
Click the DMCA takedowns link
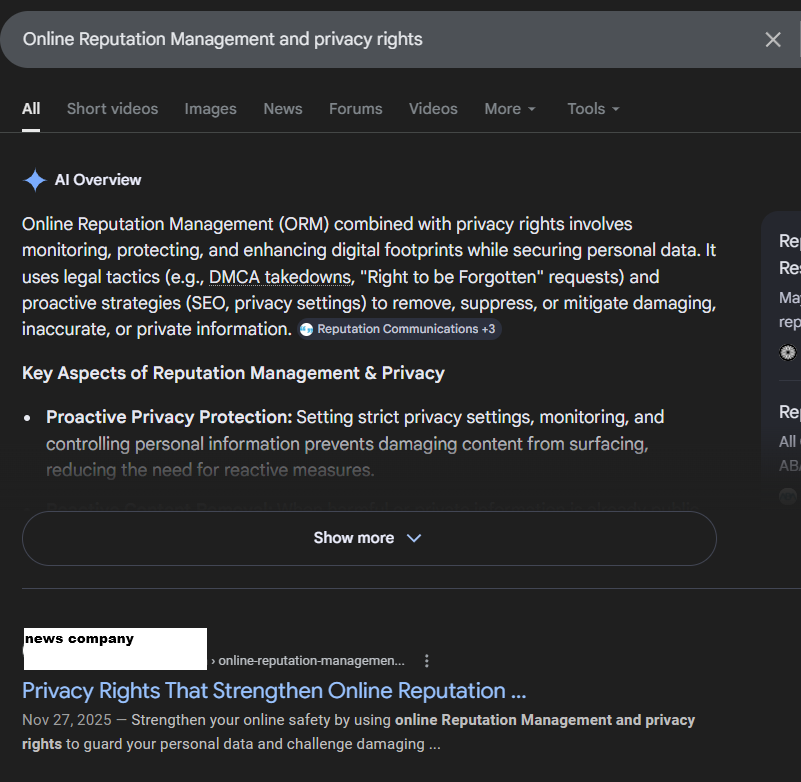point(280,277)
